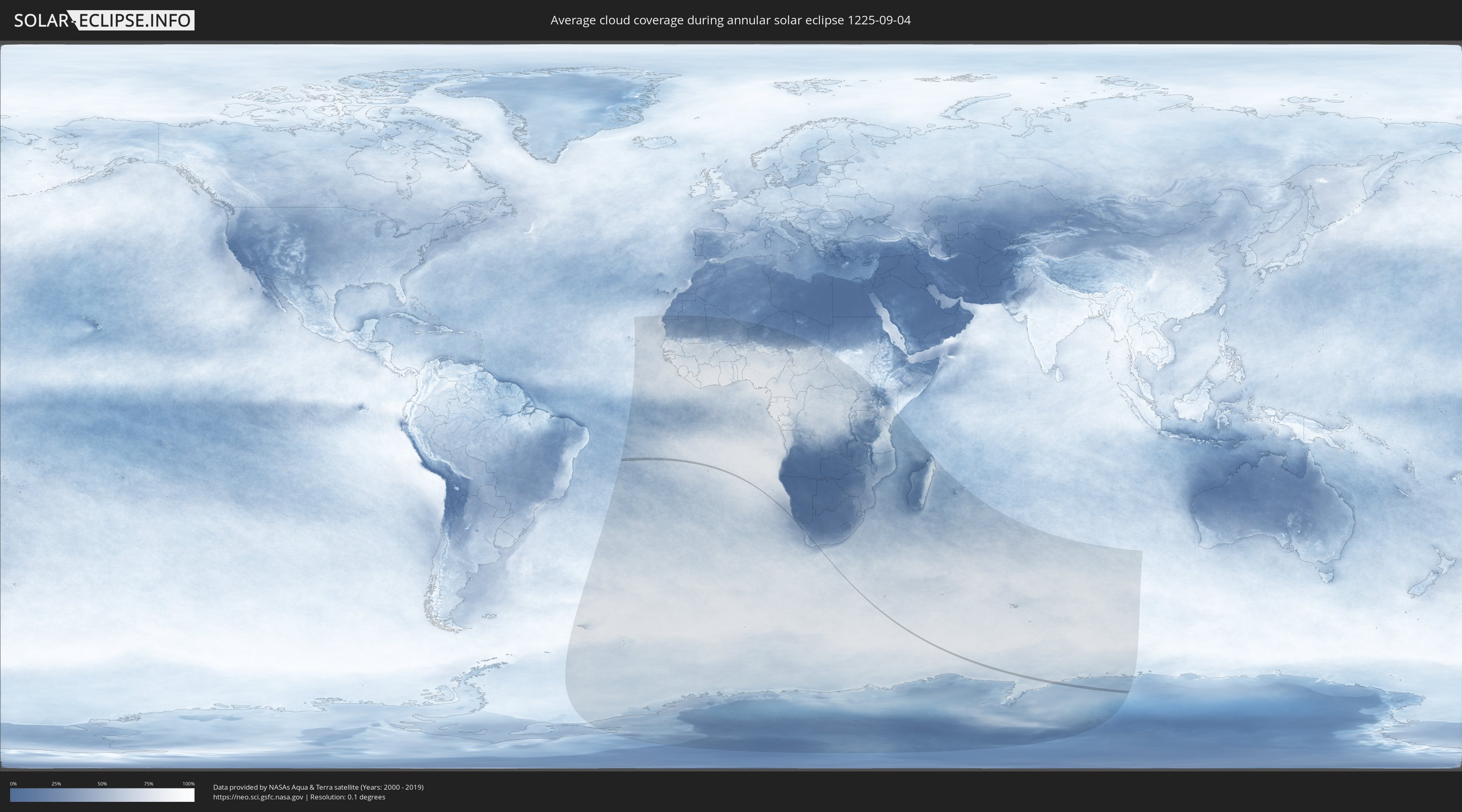This screenshot has width=1462, height=812.
Task: Click the 75% legend label
Action: coord(148,784)
